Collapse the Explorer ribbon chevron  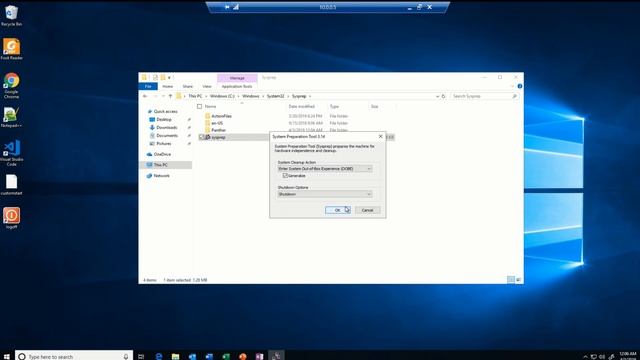512,86
